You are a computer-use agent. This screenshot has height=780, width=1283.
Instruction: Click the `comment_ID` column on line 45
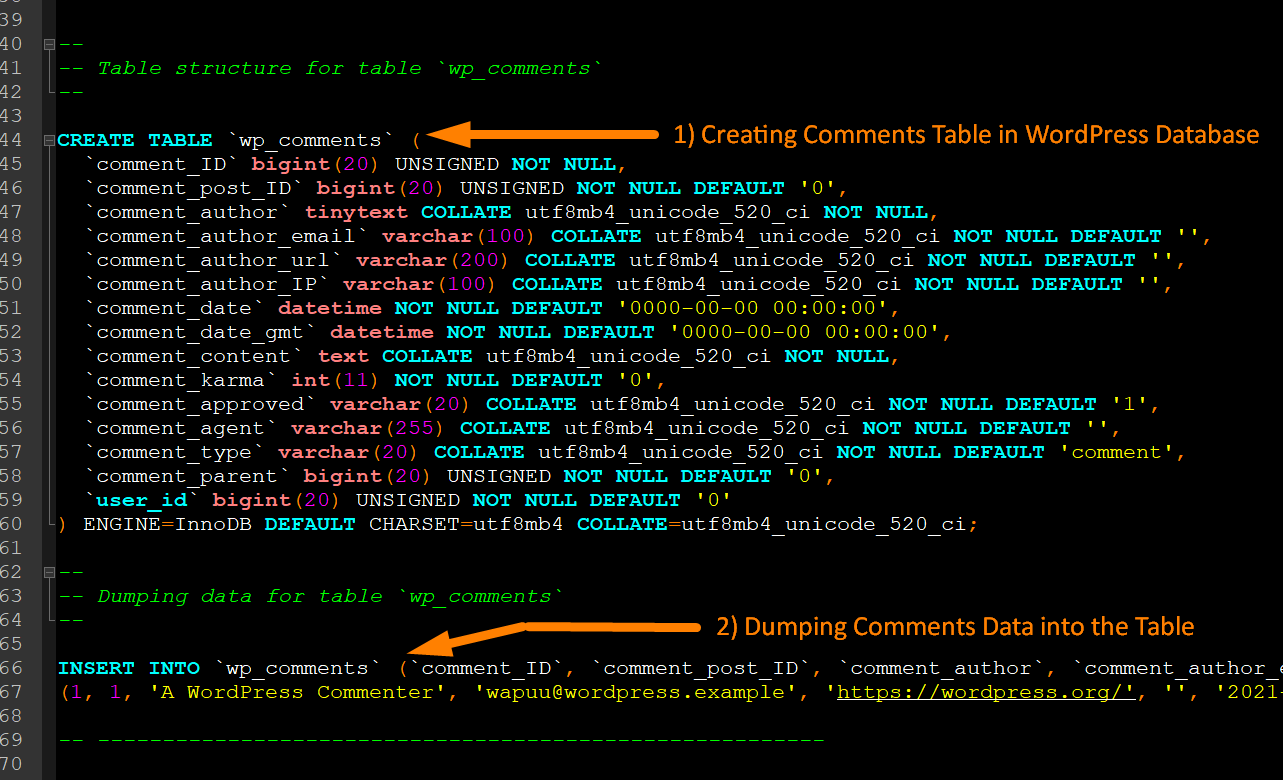coord(162,164)
